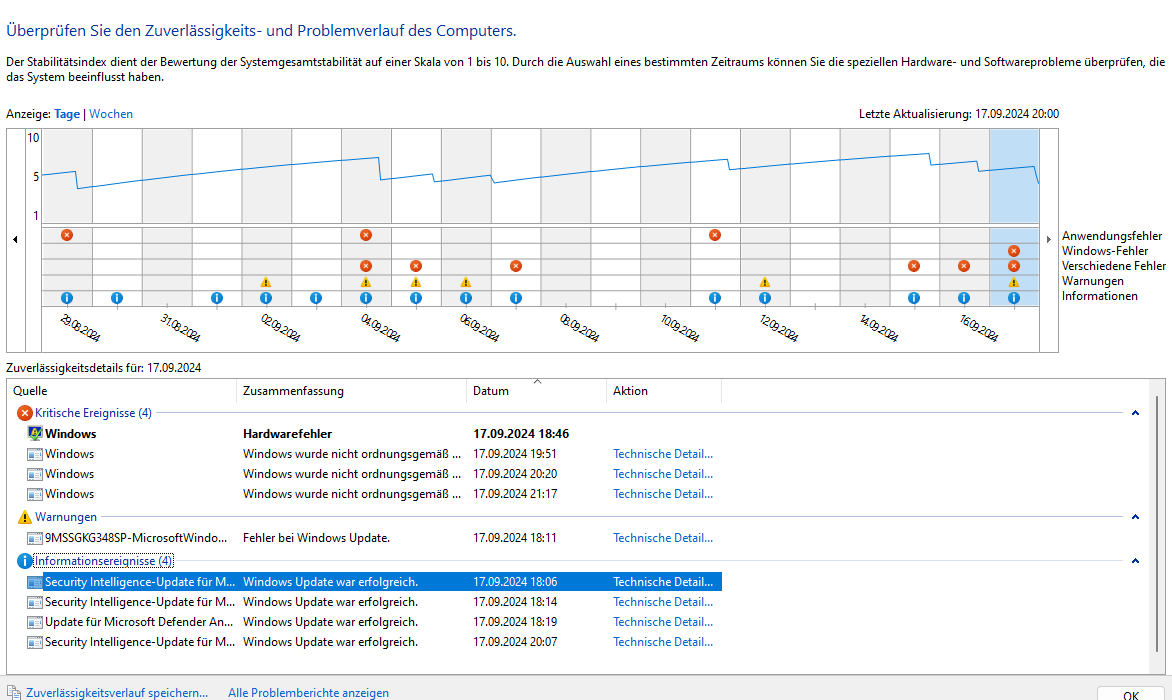Click the information icon on 17.09.2024
Viewport: 1172px width, 700px height.
pyautogui.click(x=1014, y=297)
